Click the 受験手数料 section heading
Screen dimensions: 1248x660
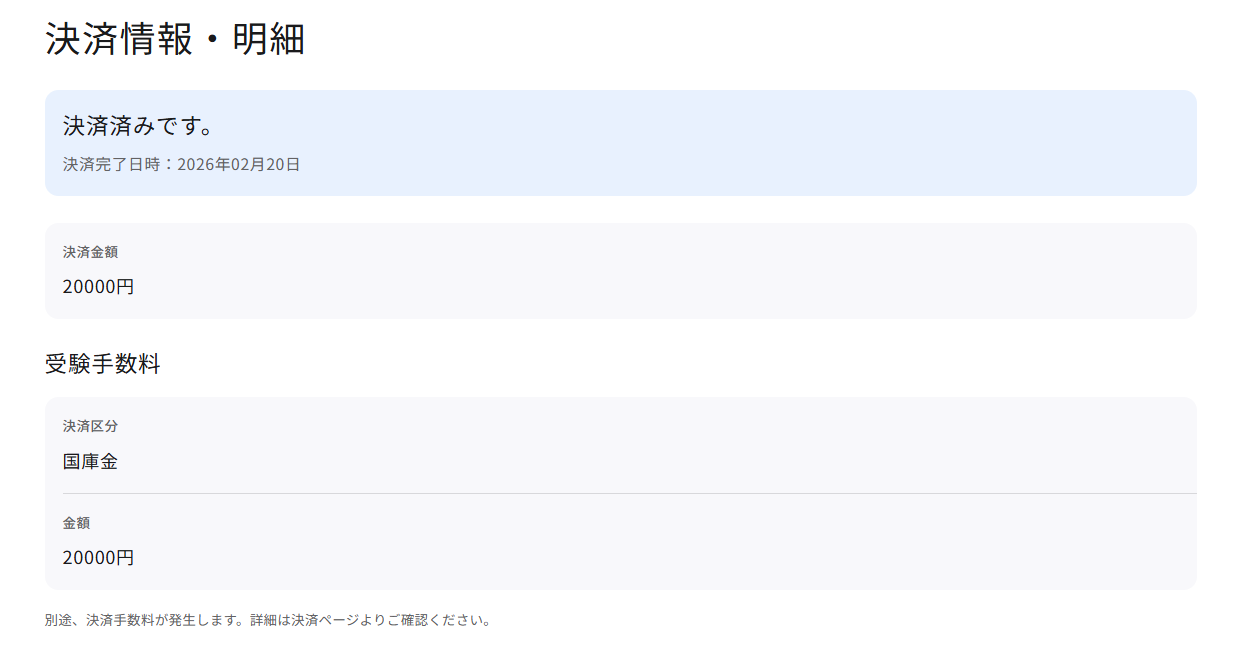103,364
